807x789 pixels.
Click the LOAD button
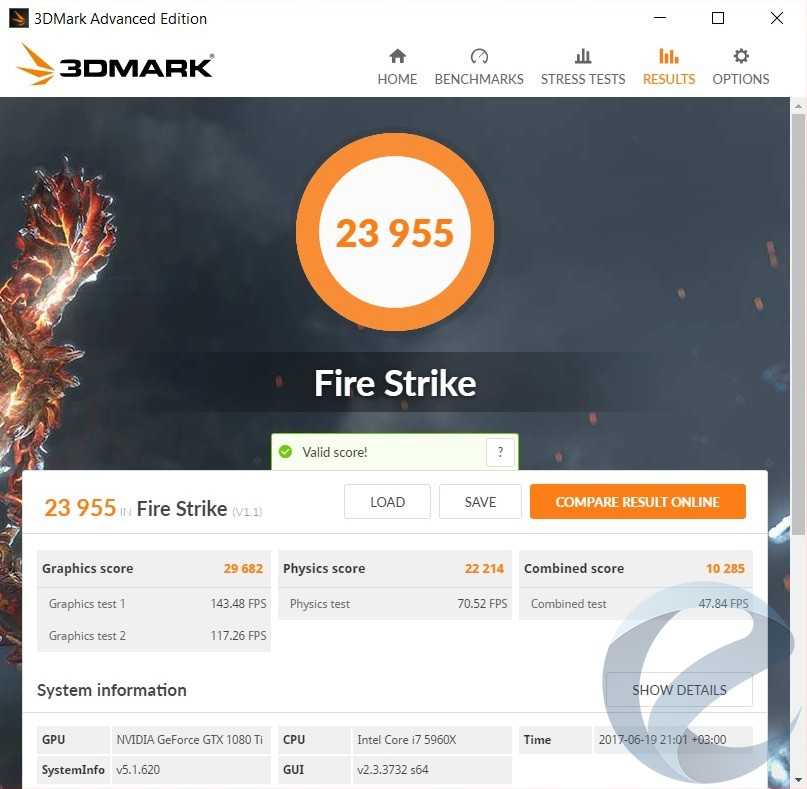point(387,502)
